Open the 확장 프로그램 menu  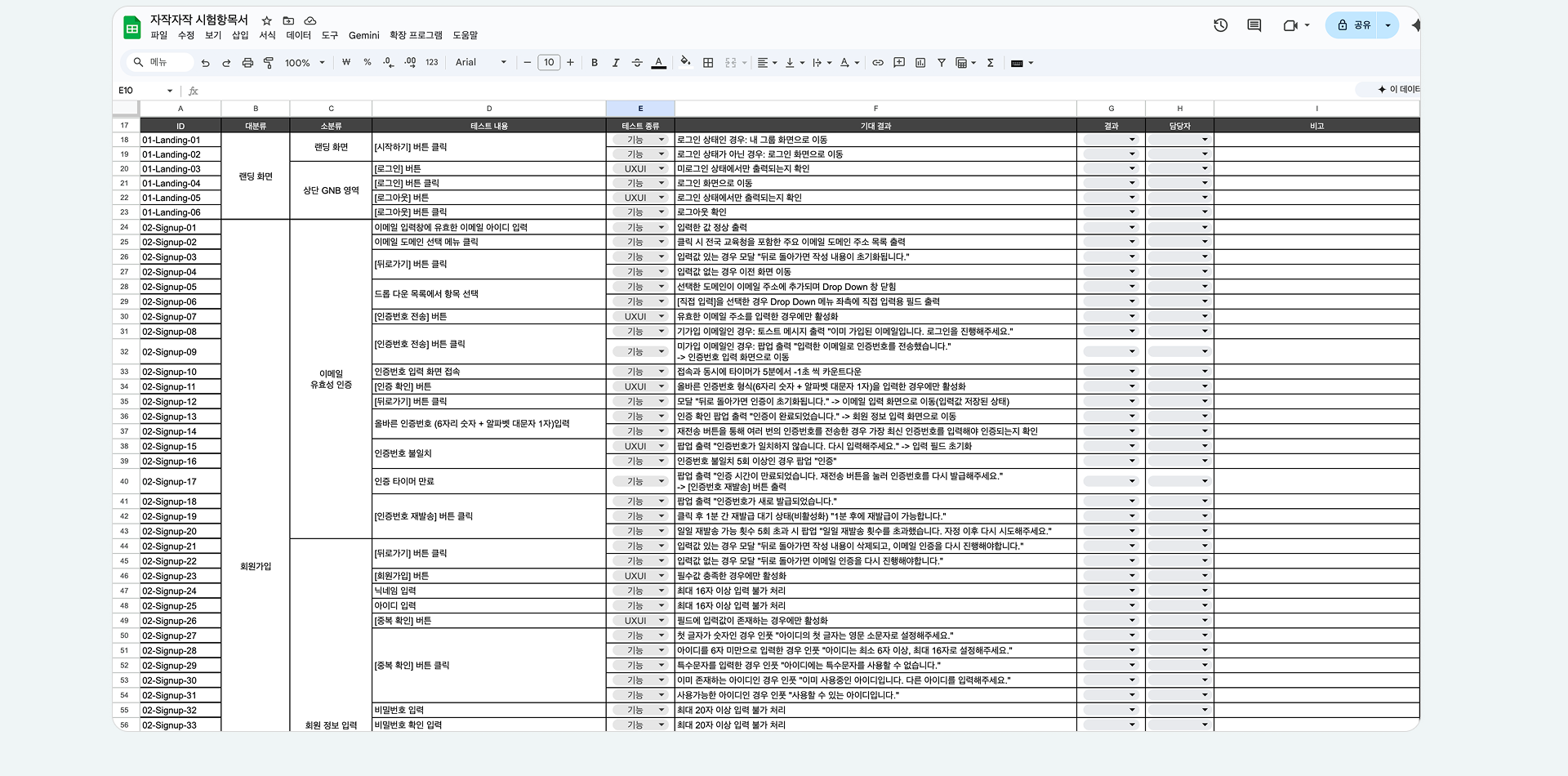(x=416, y=35)
